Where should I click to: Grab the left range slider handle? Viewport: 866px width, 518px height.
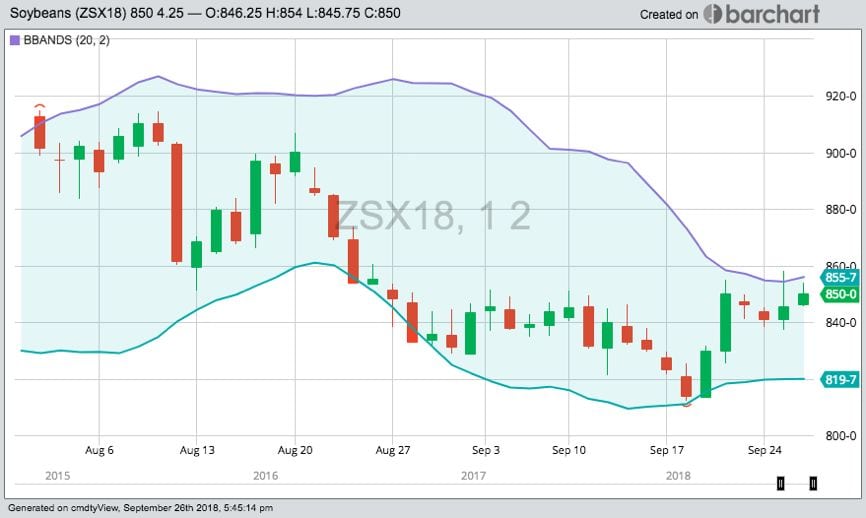click(x=780, y=484)
